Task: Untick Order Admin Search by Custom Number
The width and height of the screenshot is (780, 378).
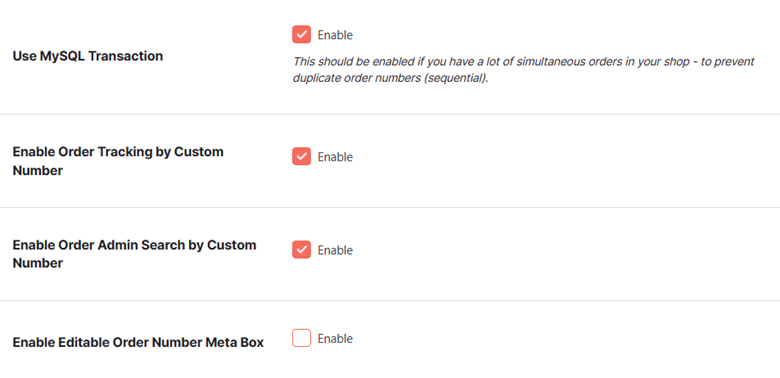Action: point(301,250)
